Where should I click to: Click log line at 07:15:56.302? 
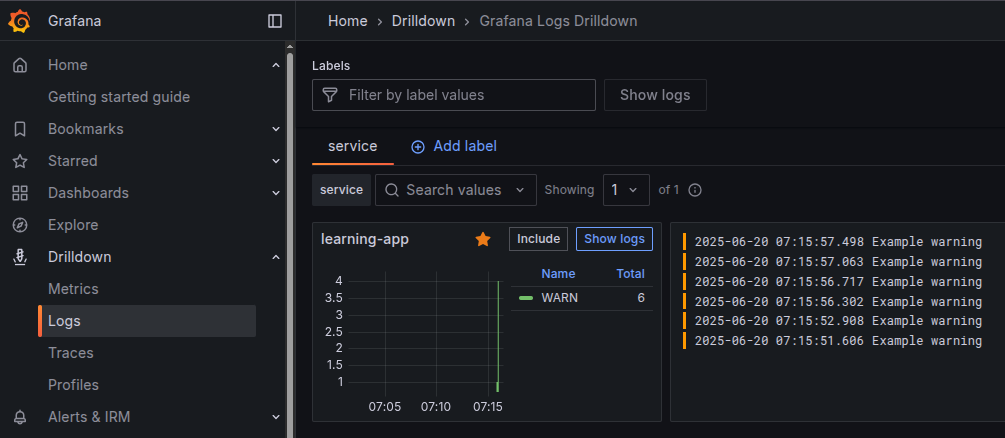[838, 301]
